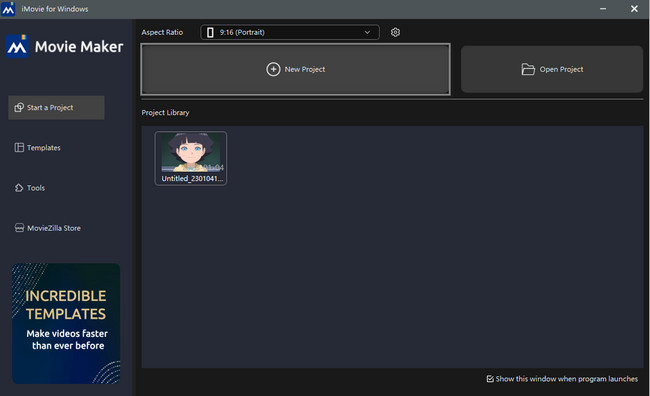Open the Aspect Ratio 9:16 (Portrait) dropdown

(290, 32)
